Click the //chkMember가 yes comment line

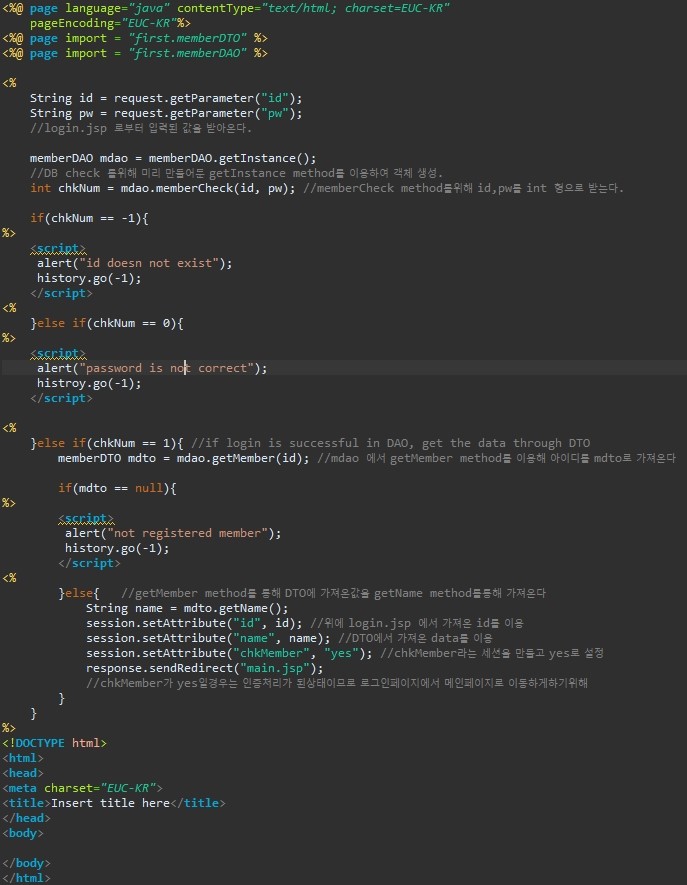click(x=337, y=683)
